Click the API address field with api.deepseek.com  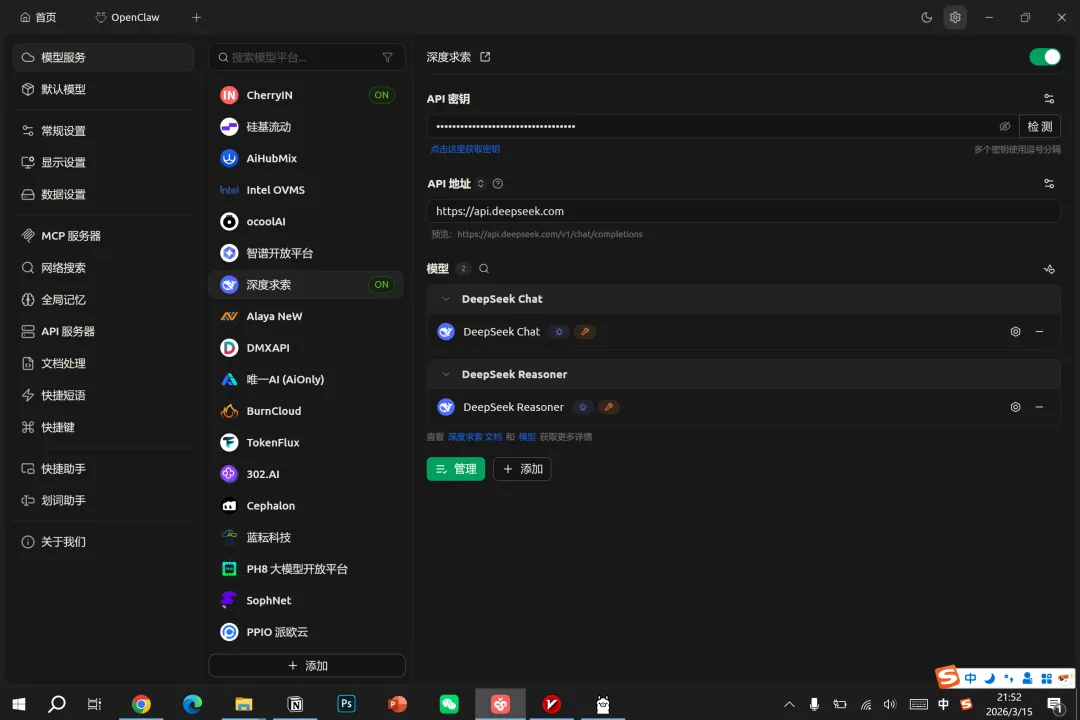743,211
